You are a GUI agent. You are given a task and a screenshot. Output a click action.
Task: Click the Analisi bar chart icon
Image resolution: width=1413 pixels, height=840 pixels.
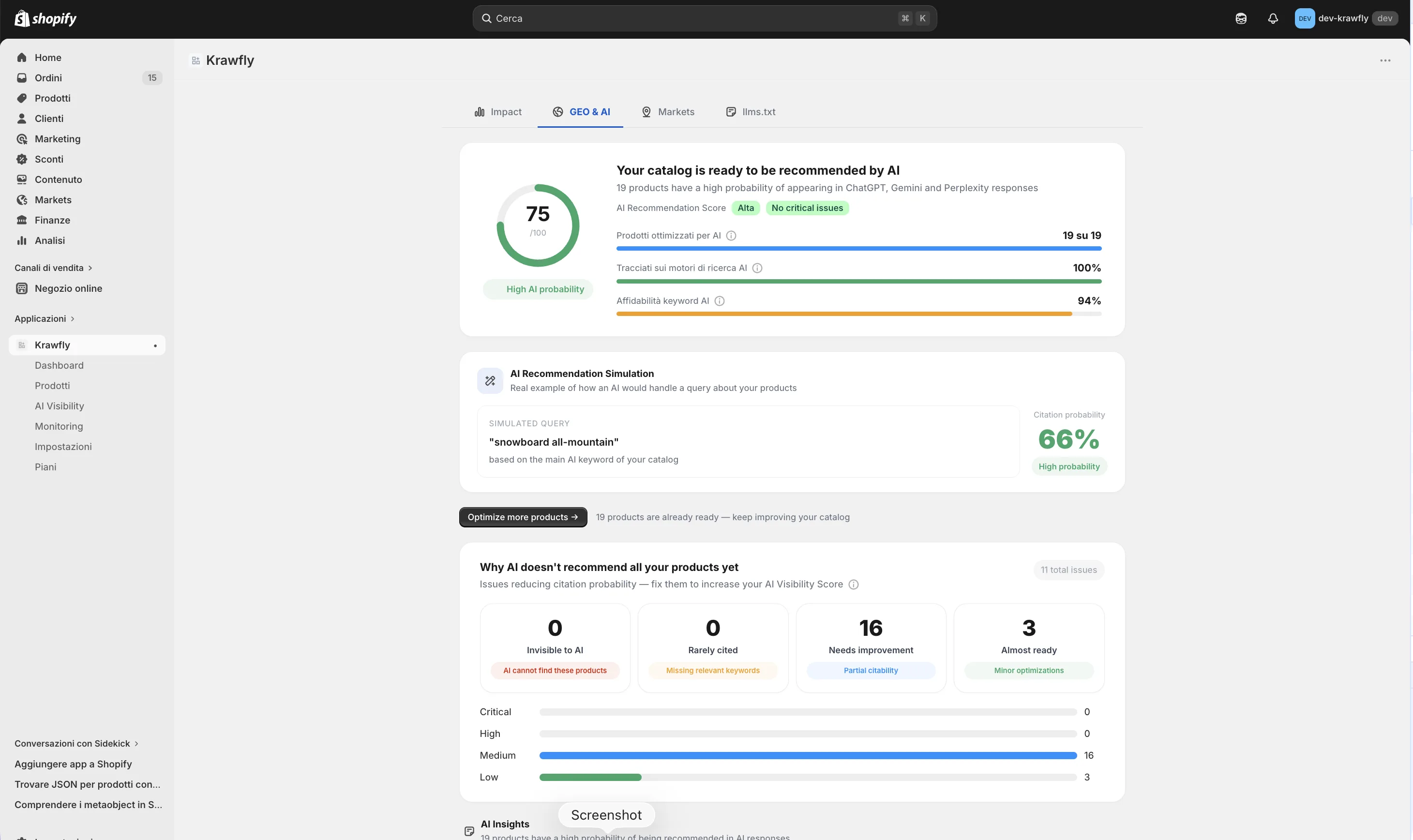[x=21, y=241]
